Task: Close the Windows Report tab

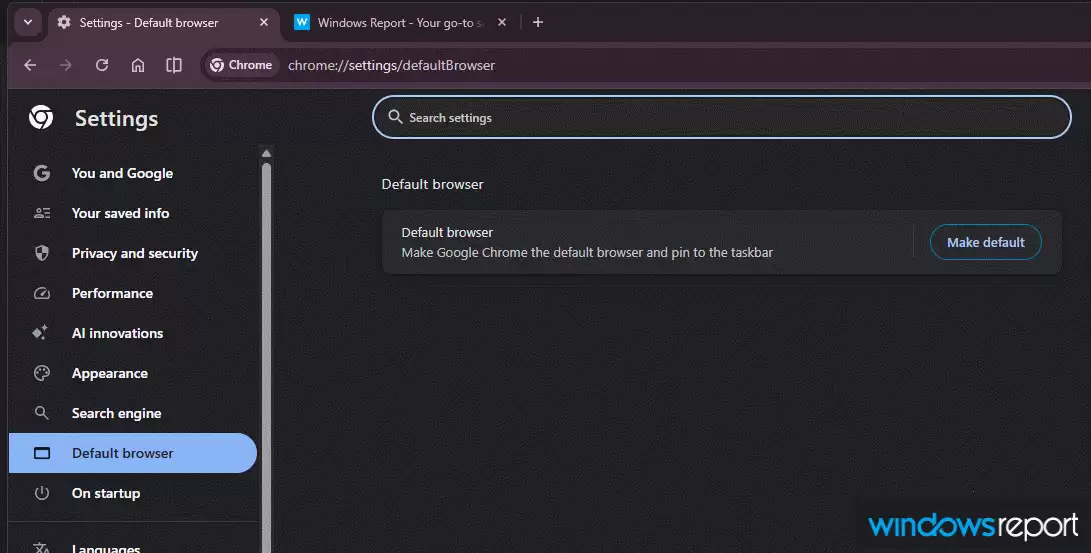Action: [502, 22]
